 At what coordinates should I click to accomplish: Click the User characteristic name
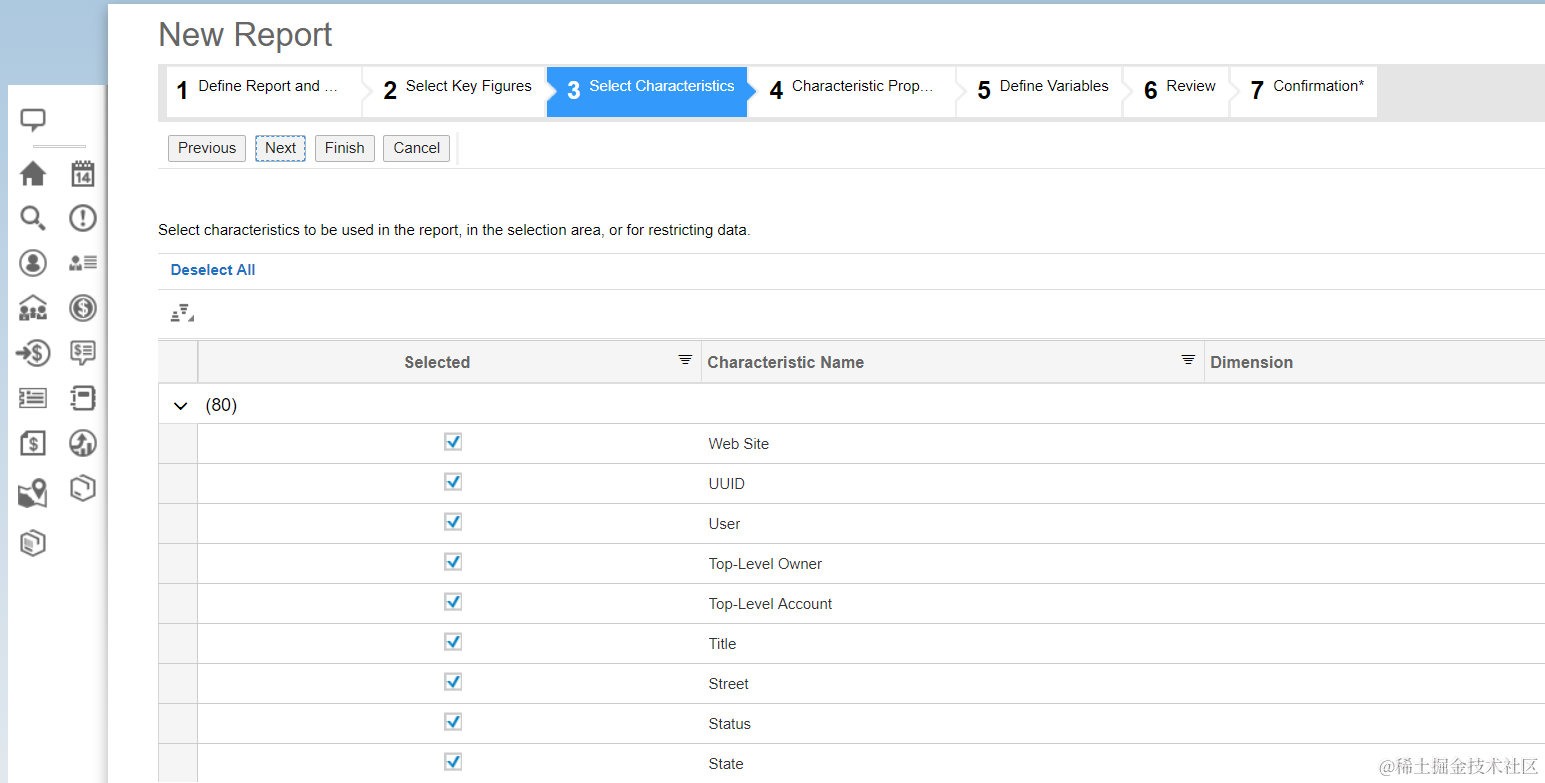click(x=725, y=524)
